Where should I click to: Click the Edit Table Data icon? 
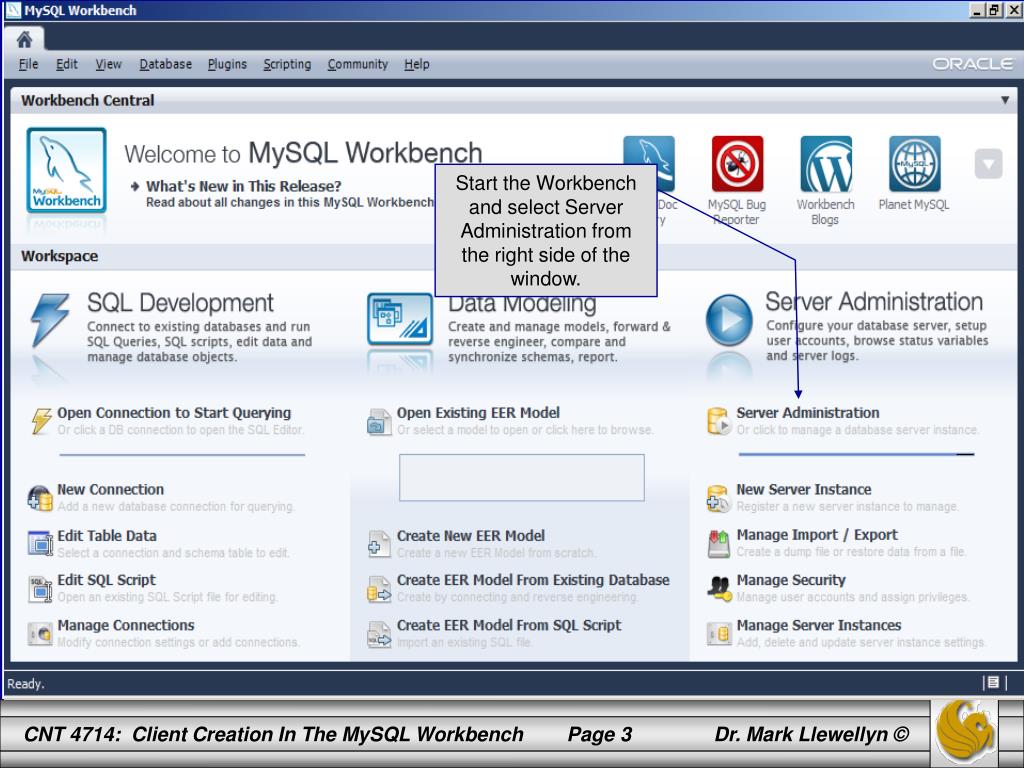coord(40,543)
